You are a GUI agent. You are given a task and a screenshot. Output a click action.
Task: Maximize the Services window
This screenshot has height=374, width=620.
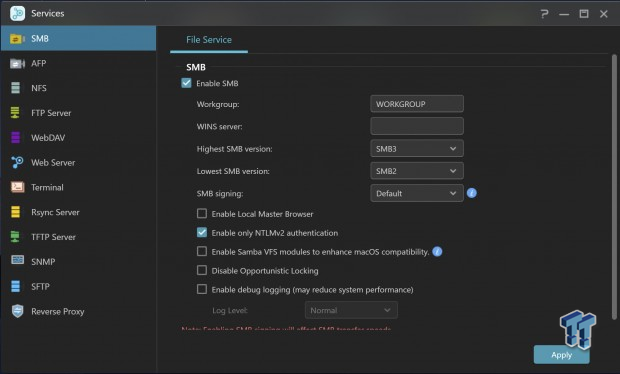click(584, 14)
